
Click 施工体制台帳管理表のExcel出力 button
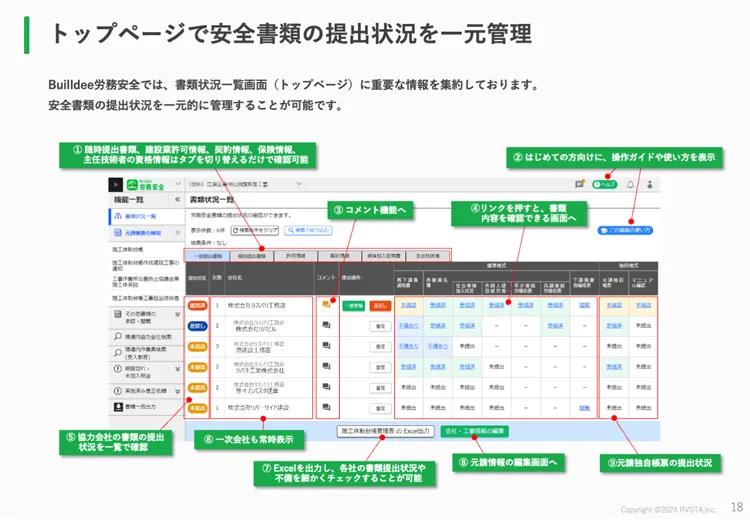click(x=386, y=431)
